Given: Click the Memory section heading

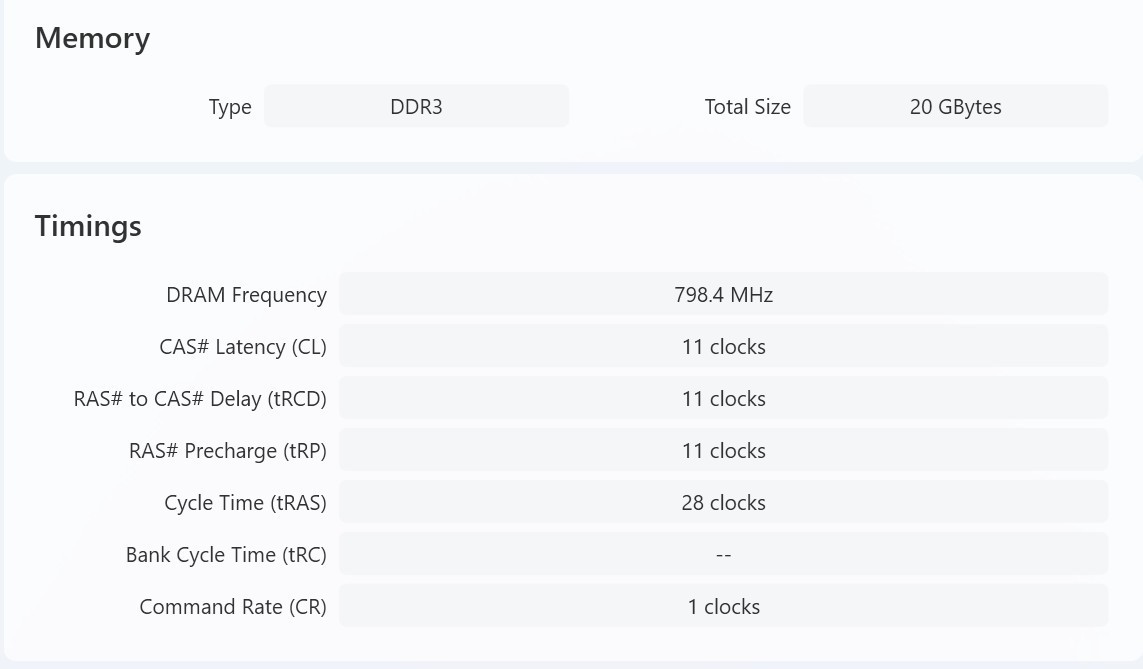Looking at the screenshot, I should pyautogui.click(x=93, y=38).
